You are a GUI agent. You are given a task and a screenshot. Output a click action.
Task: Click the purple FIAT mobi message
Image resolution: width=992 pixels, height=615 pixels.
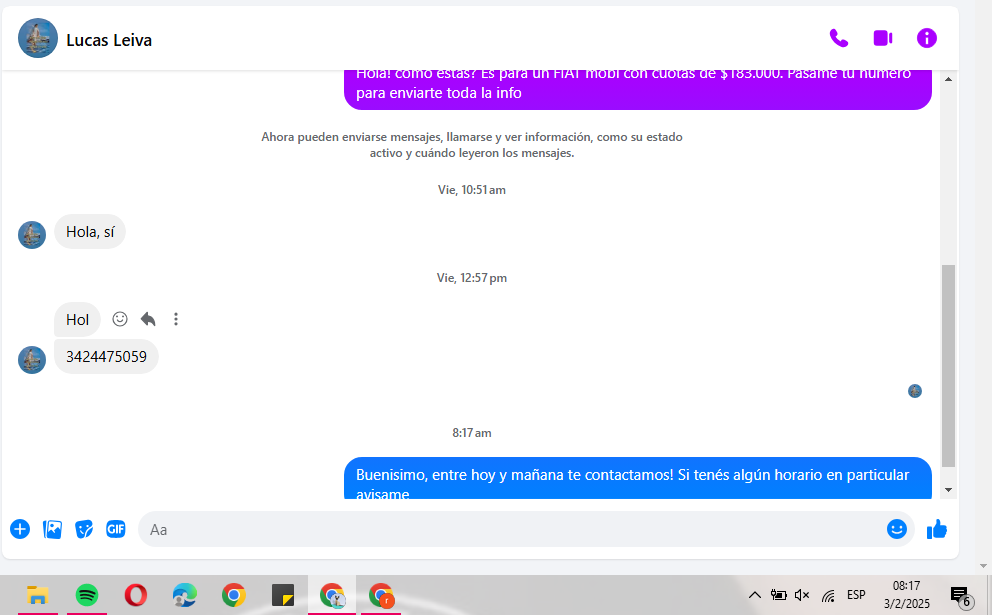point(638,89)
